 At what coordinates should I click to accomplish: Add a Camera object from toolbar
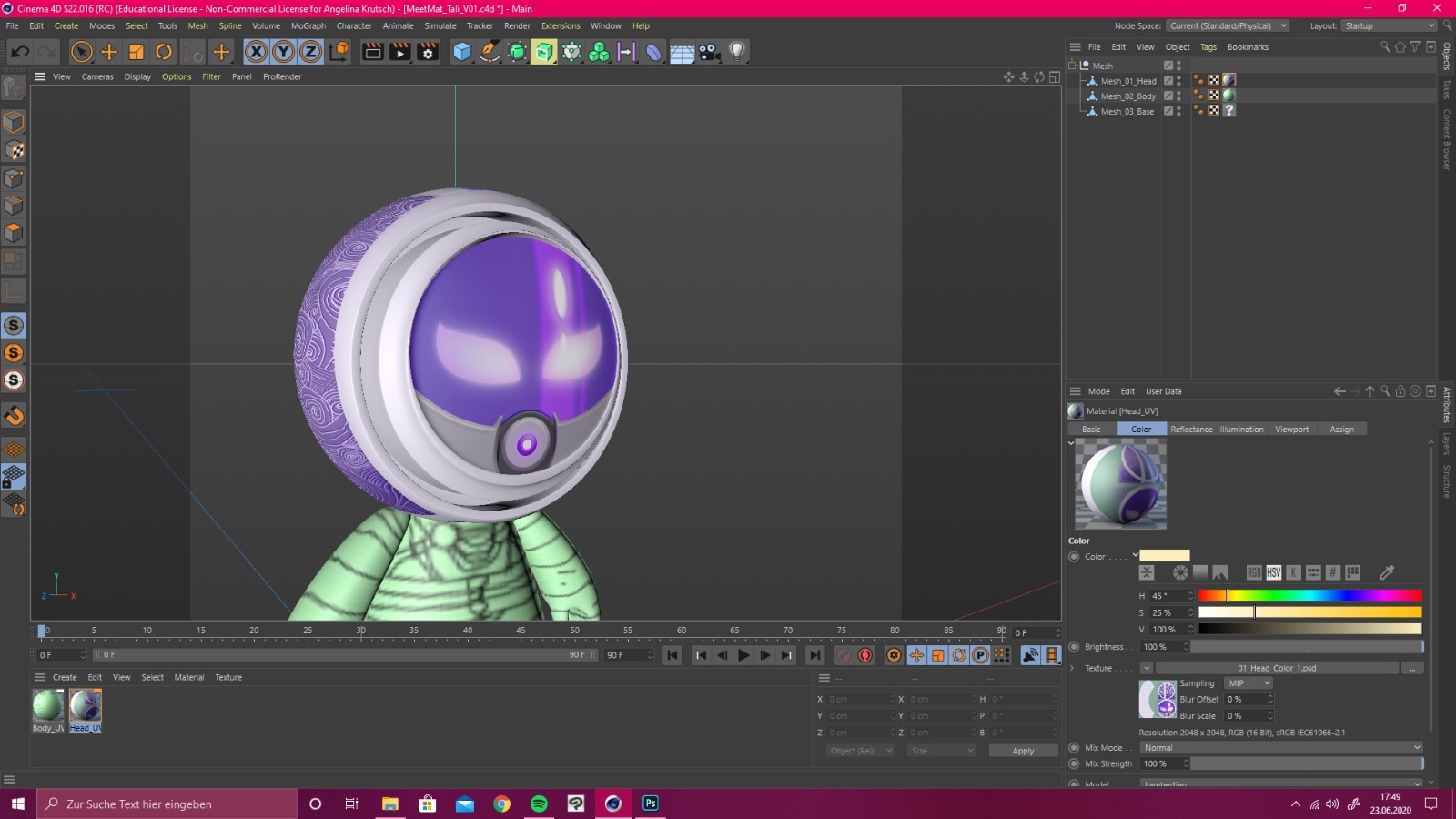coord(710,52)
